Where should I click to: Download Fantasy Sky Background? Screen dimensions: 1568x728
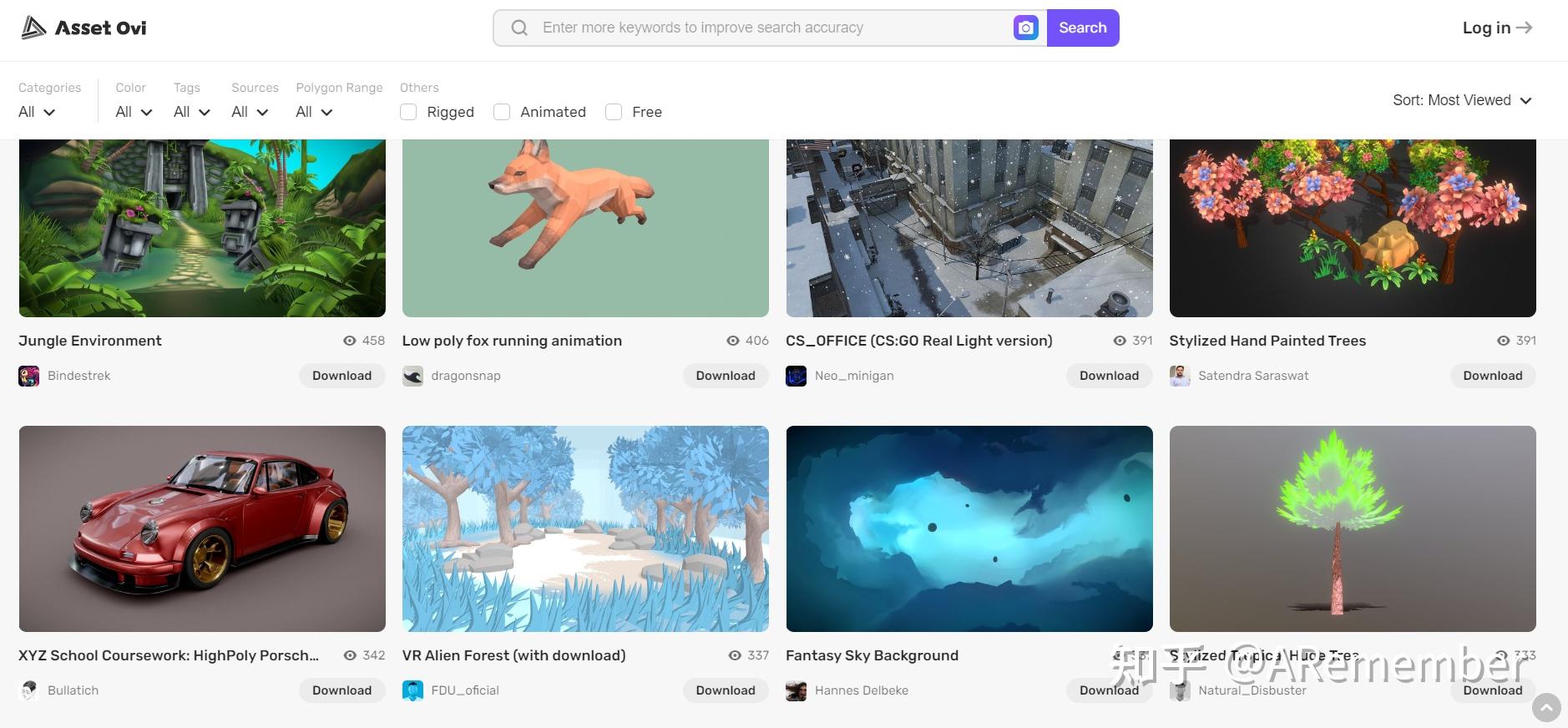click(1109, 690)
